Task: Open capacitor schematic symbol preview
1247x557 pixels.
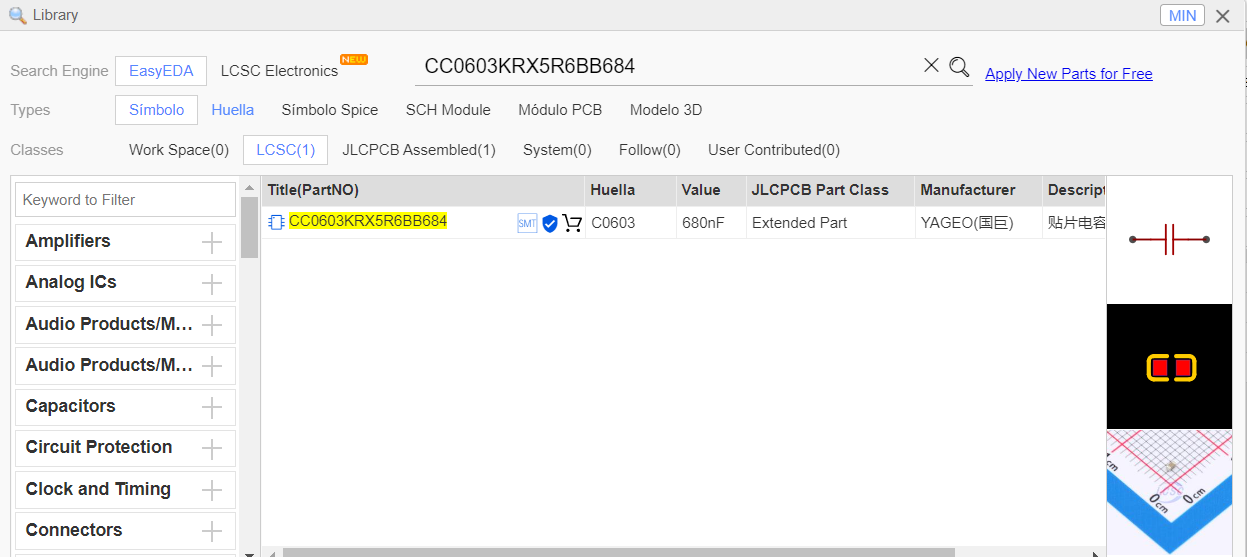Action: 1168,240
